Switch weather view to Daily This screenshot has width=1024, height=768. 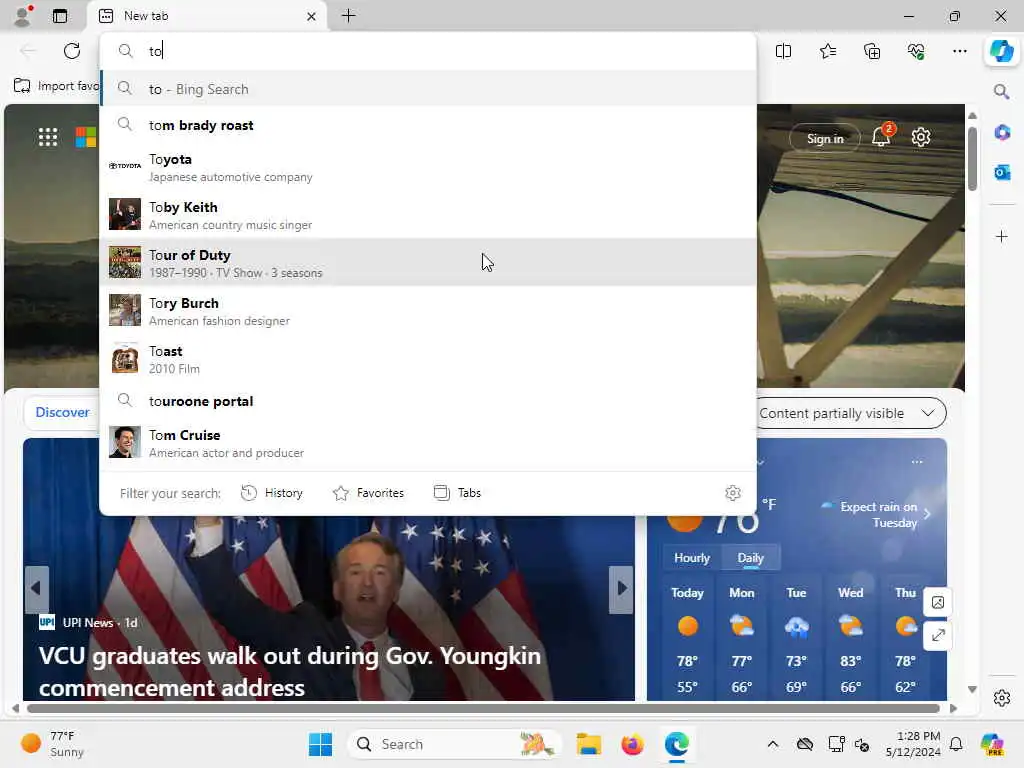pos(750,558)
